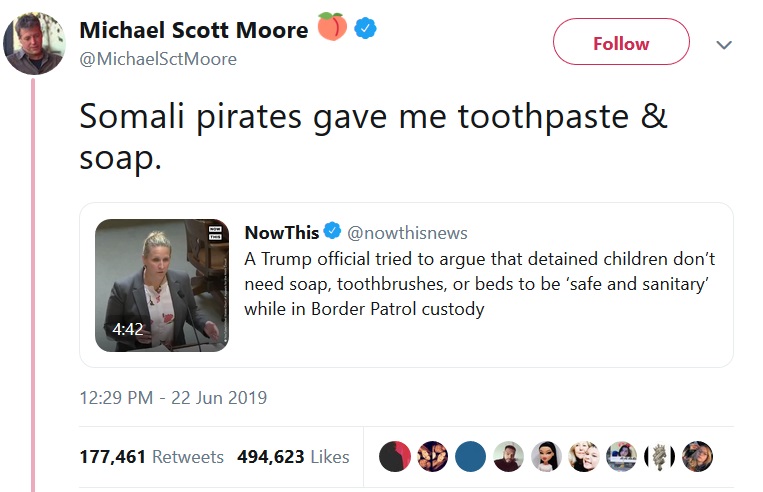The height and width of the screenshot is (492, 763).
Task: Click the last liker avatar with glasses
Action: 698,456
